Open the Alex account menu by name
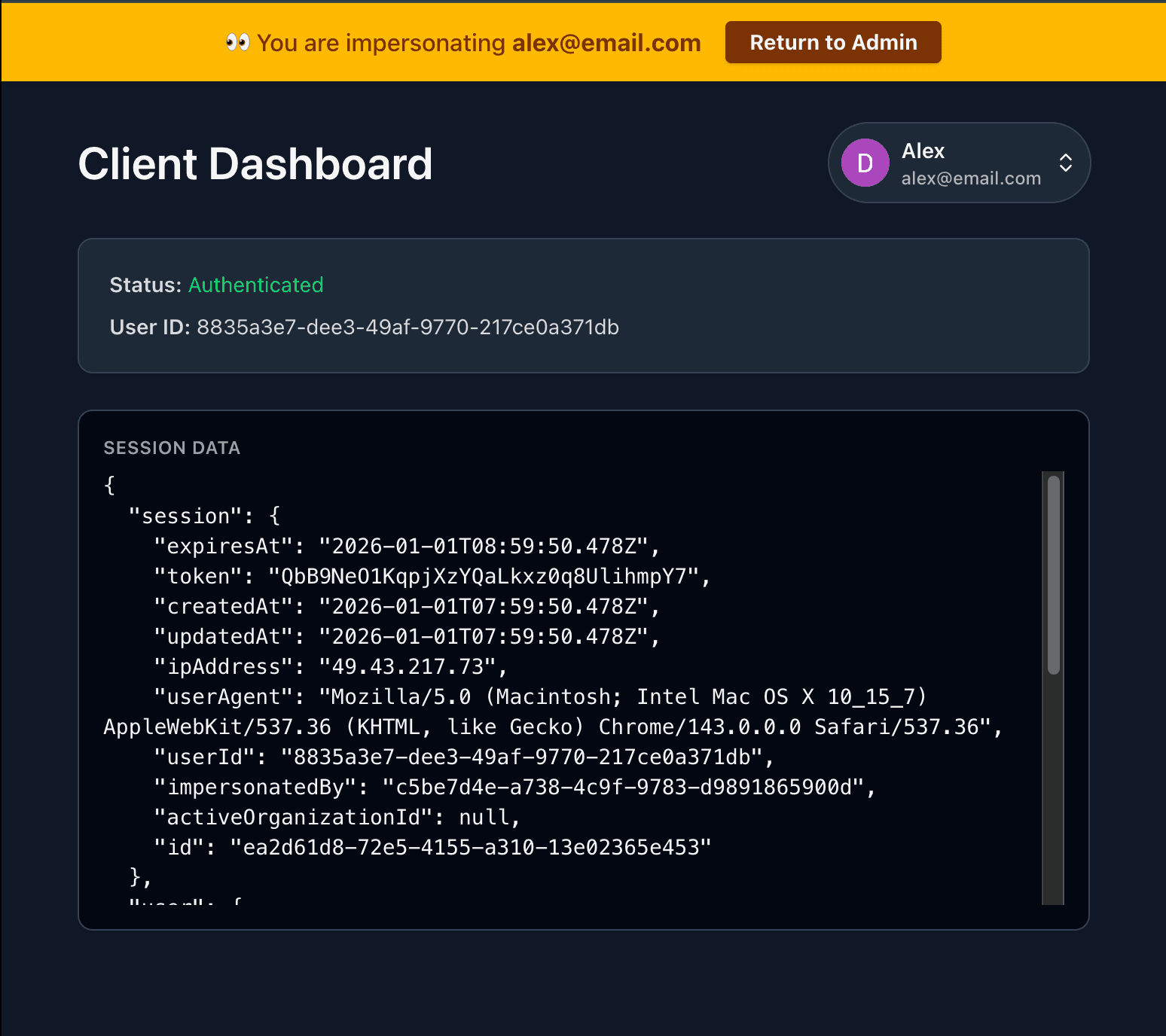Screen dimensions: 1166x1036 click(923, 151)
